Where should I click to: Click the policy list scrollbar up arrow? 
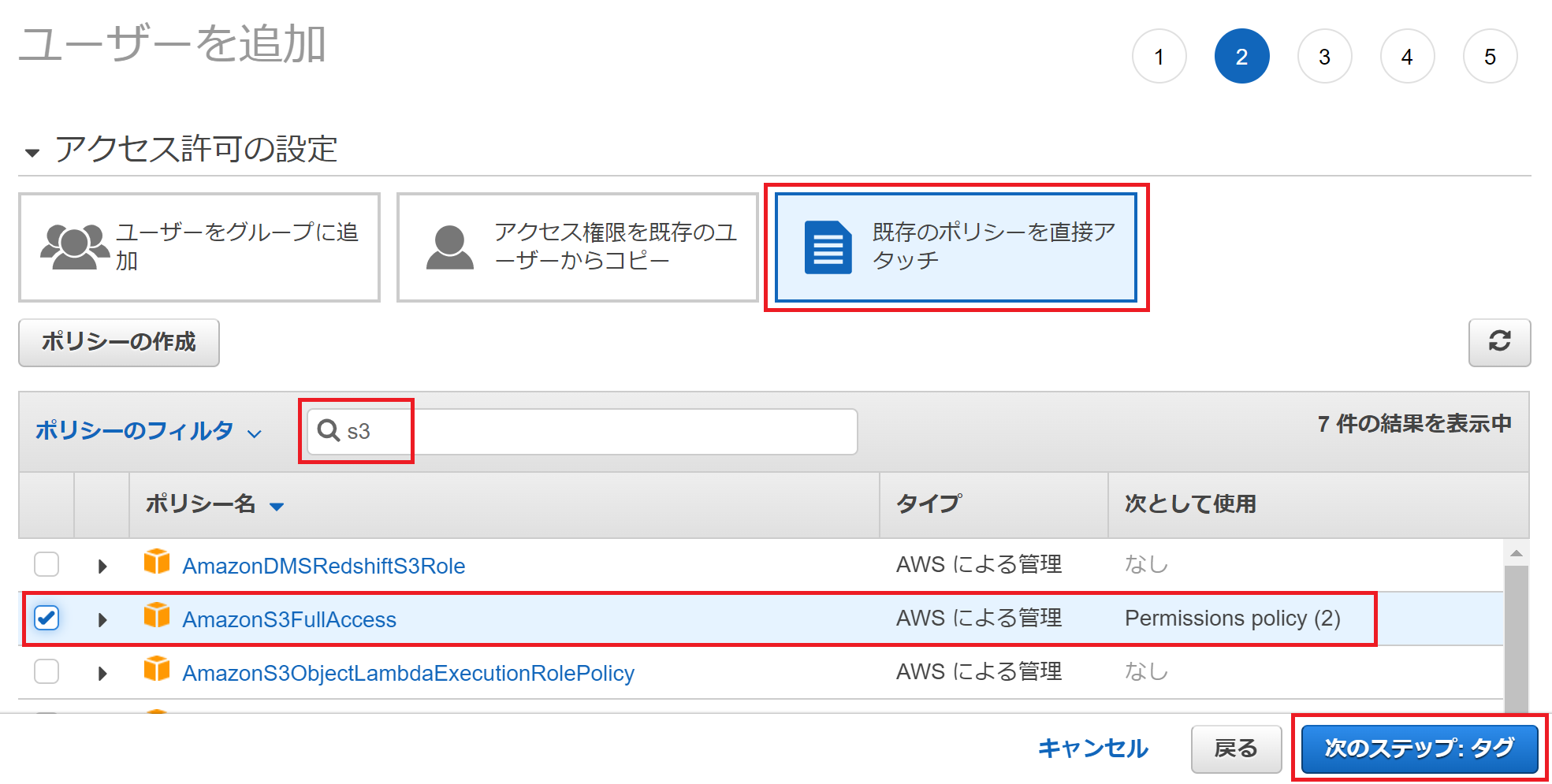click(1516, 553)
